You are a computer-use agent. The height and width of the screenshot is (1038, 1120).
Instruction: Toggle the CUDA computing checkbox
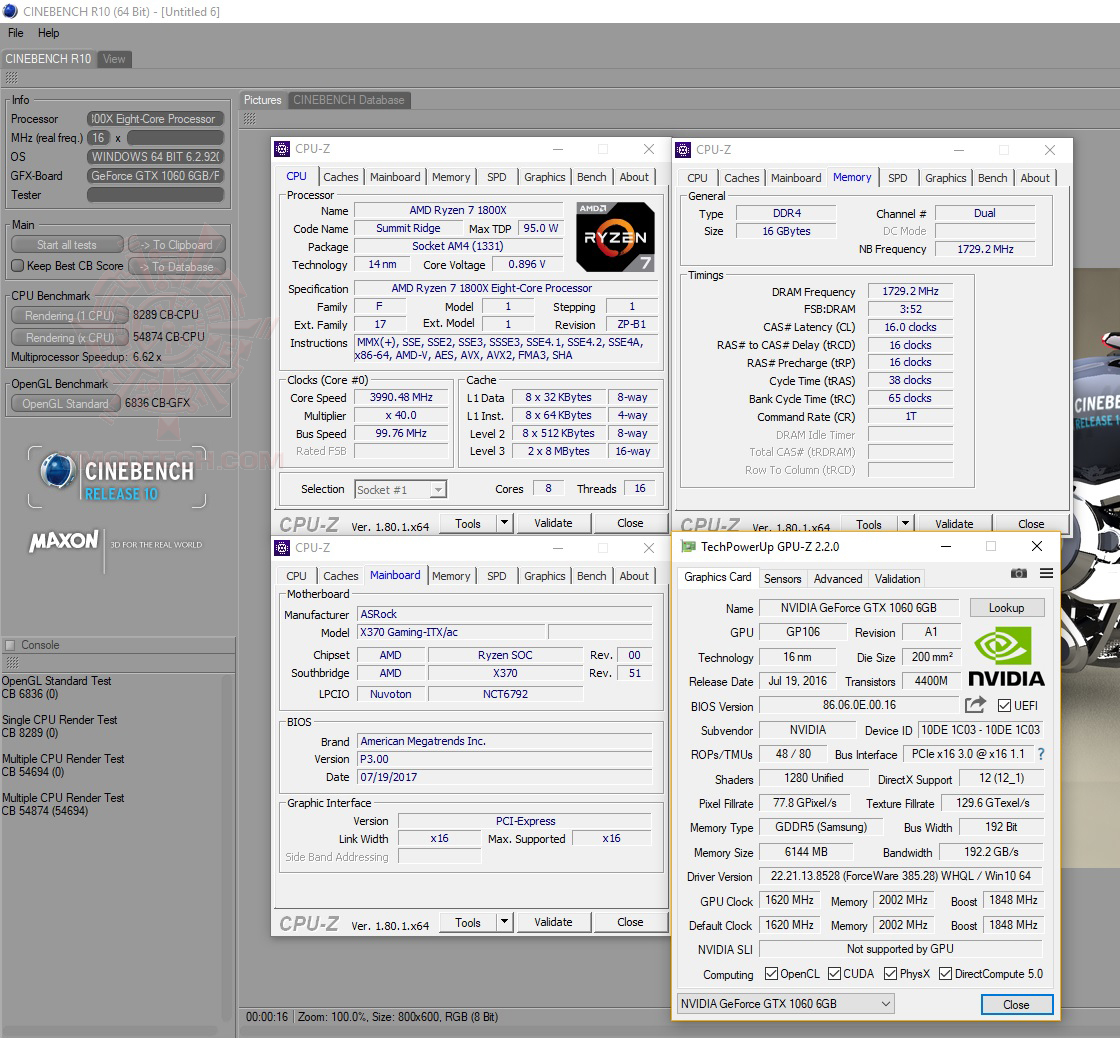834,973
